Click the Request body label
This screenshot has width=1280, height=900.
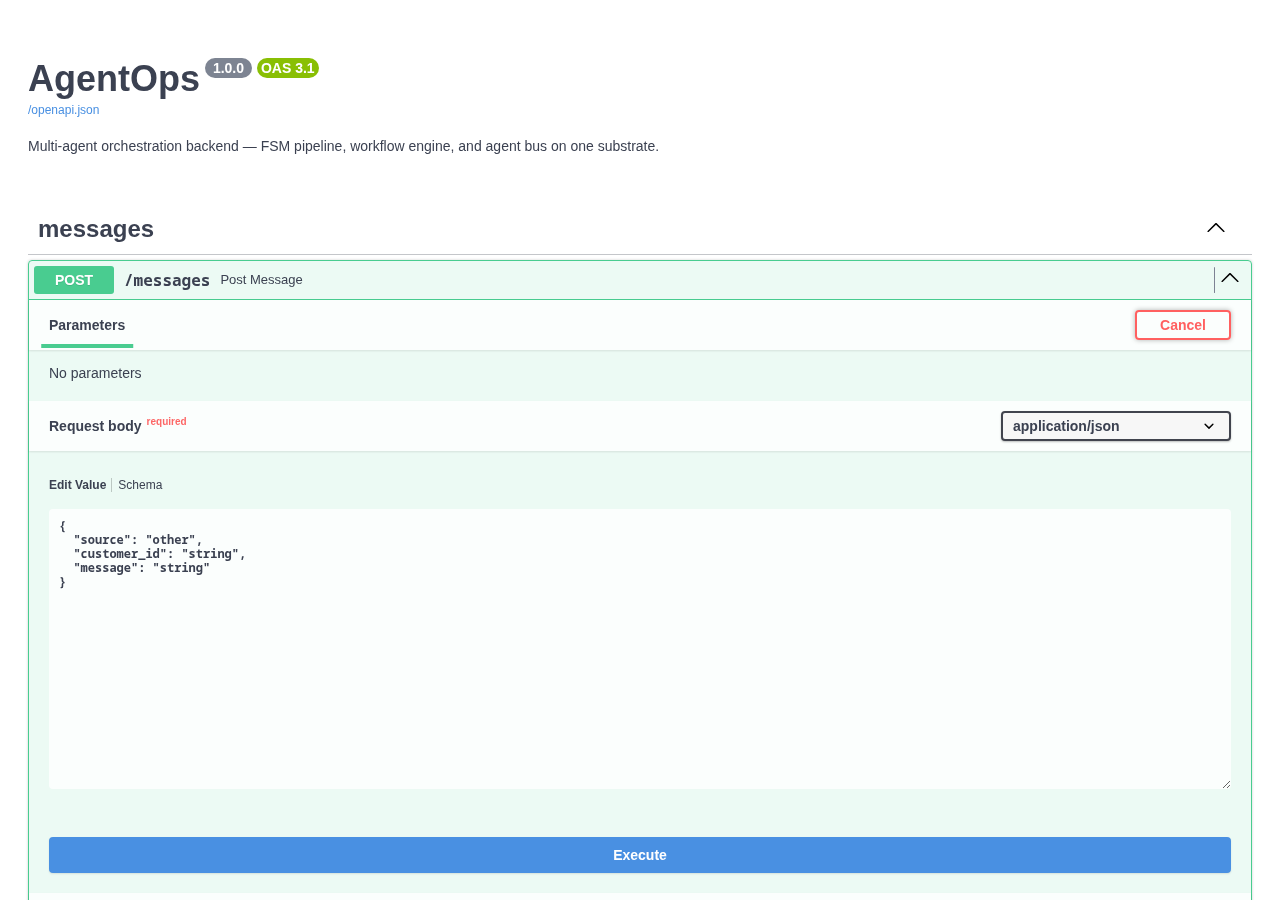click(95, 426)
